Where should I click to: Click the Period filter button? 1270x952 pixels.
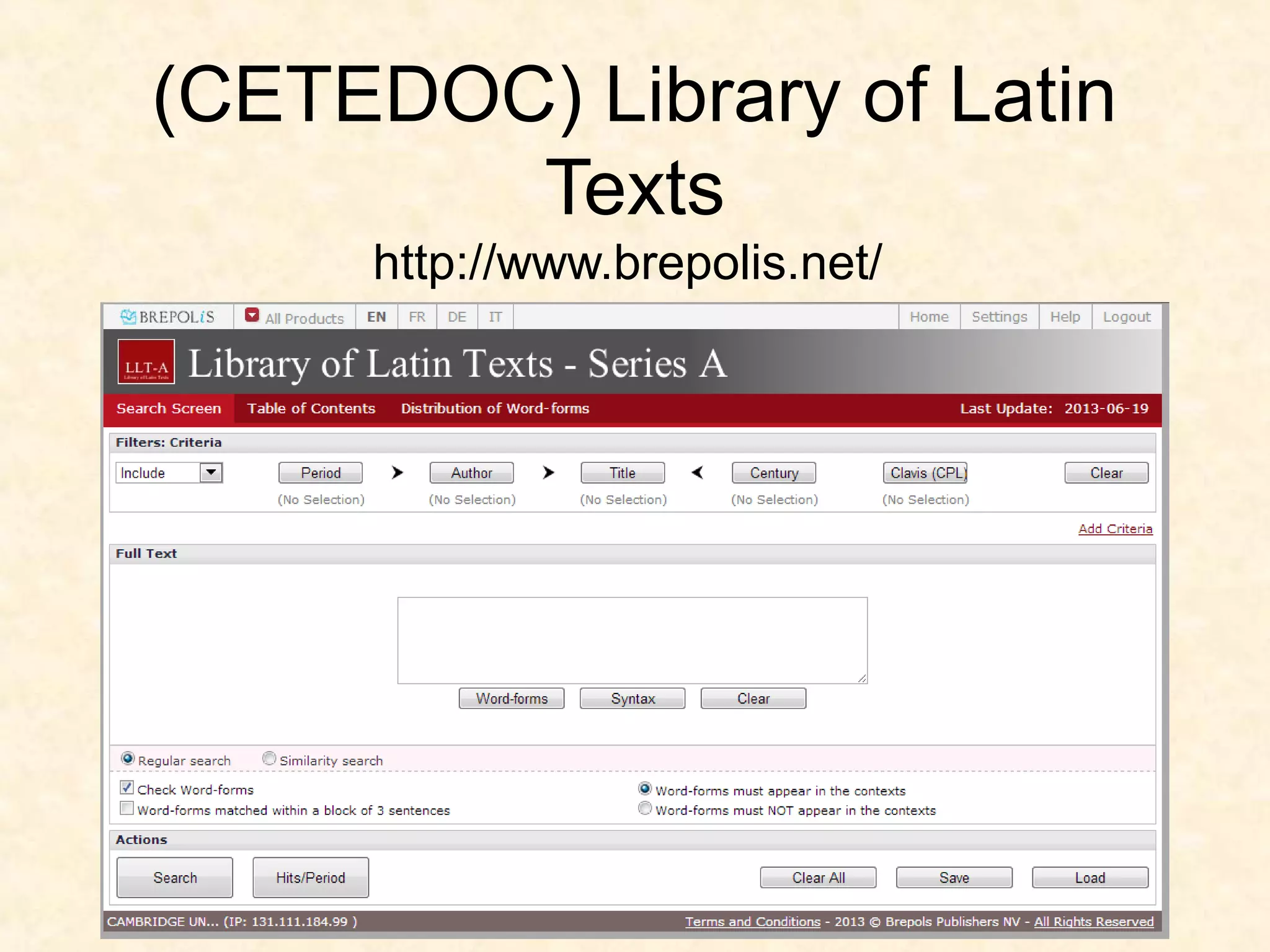pyautogui.click(x=321, y=473)
